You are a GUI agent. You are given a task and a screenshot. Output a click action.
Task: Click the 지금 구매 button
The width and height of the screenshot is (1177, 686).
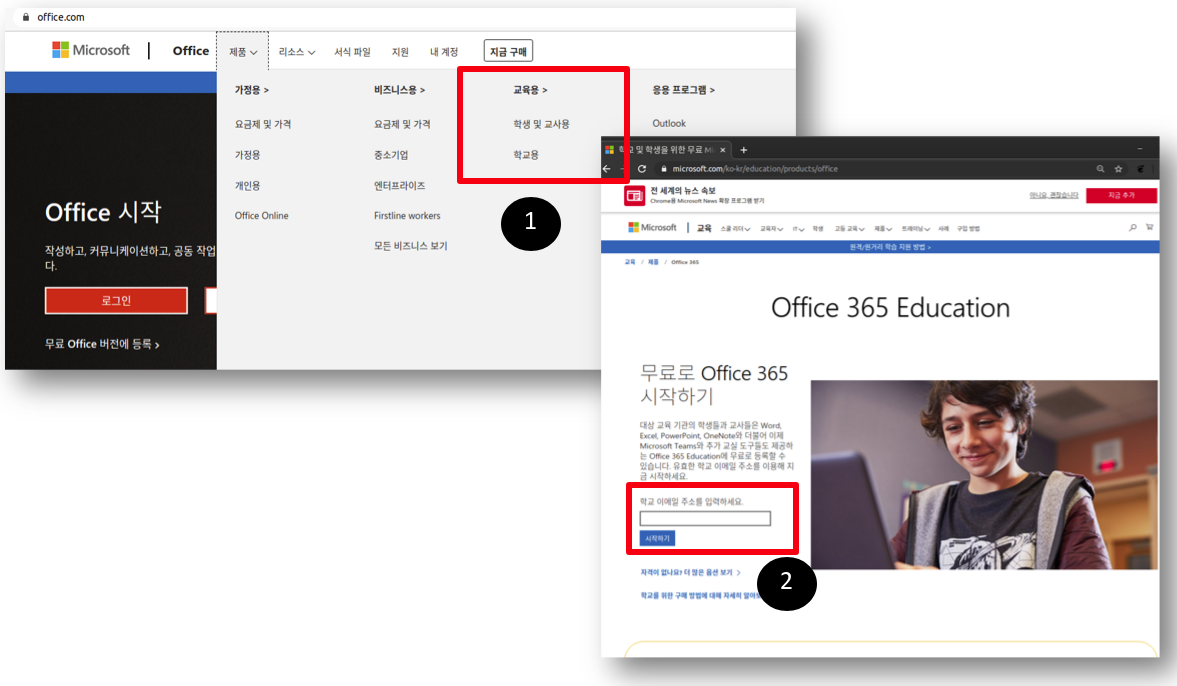[x=508, y=51]
